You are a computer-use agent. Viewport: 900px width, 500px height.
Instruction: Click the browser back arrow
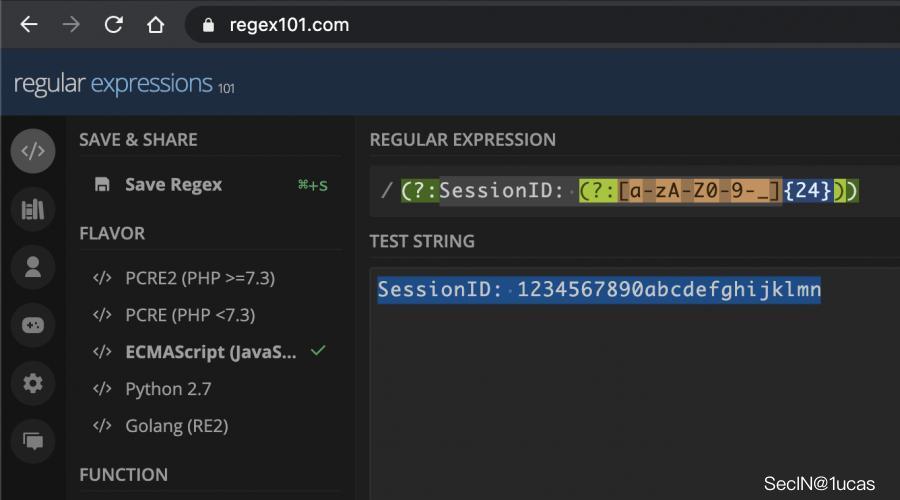pos(29,25)
